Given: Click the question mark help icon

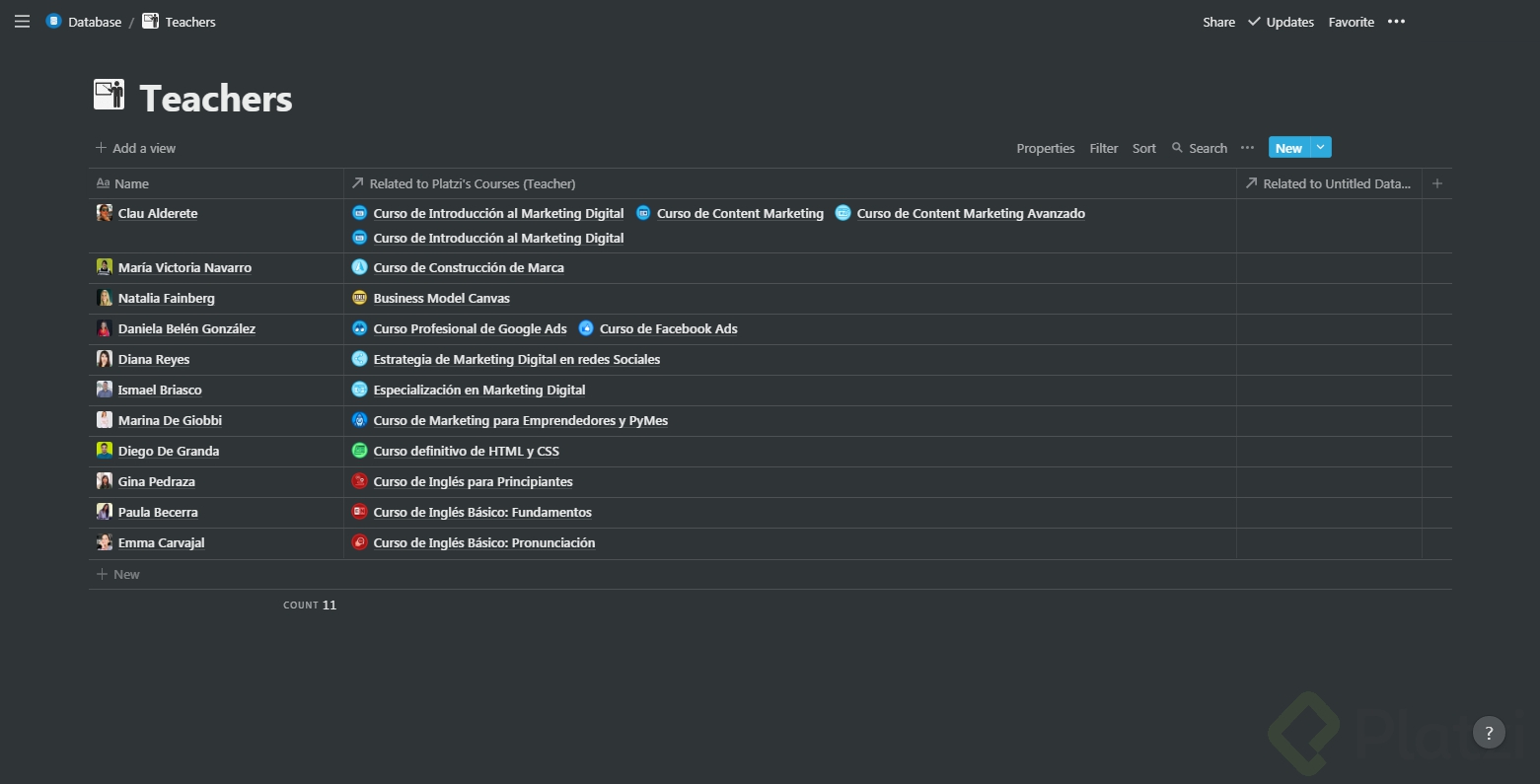Looking at the screenshot, I should 1489,733.
